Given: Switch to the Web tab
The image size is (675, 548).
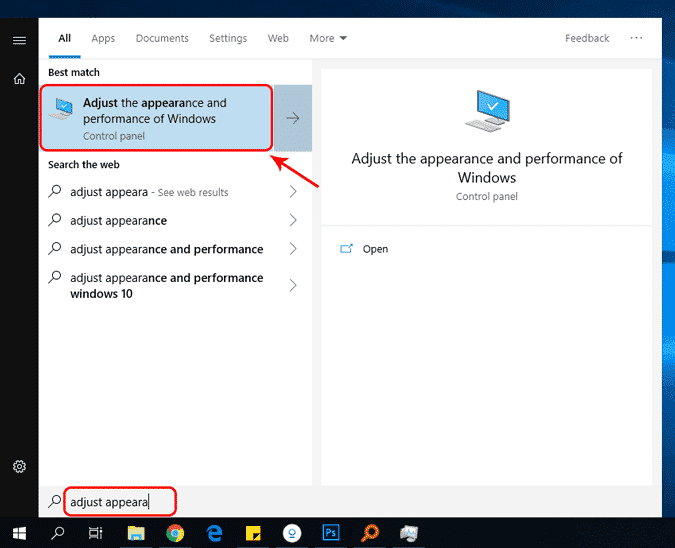Looking at the screenshot, I should [x=278, y=38].
